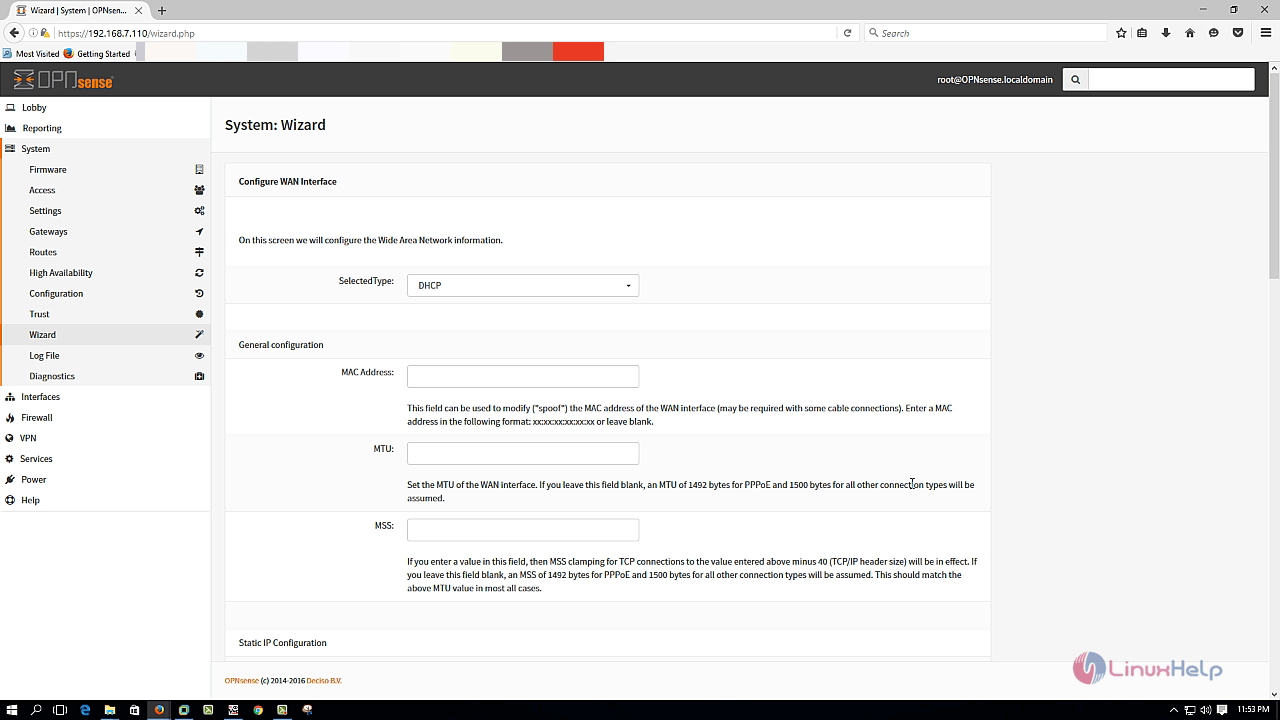Open Task View on the taskbar
The height and width of the screenshot is (720, 1280).
tap(60, 710)
